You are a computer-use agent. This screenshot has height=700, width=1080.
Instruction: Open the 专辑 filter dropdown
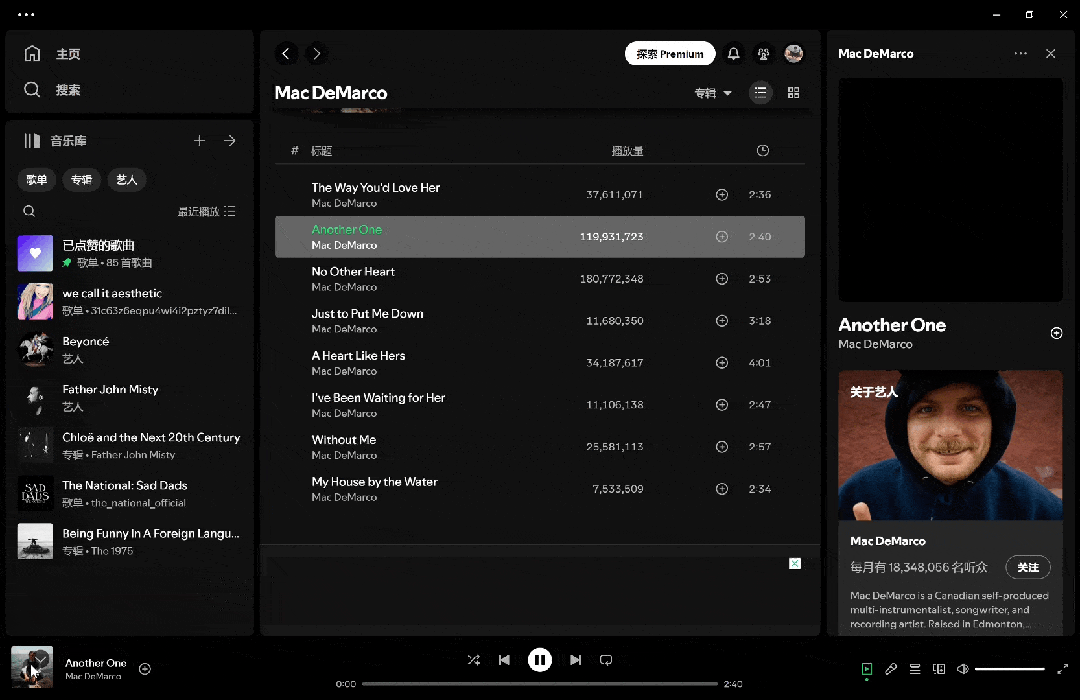pyautogui.click(x=713, y=93)
